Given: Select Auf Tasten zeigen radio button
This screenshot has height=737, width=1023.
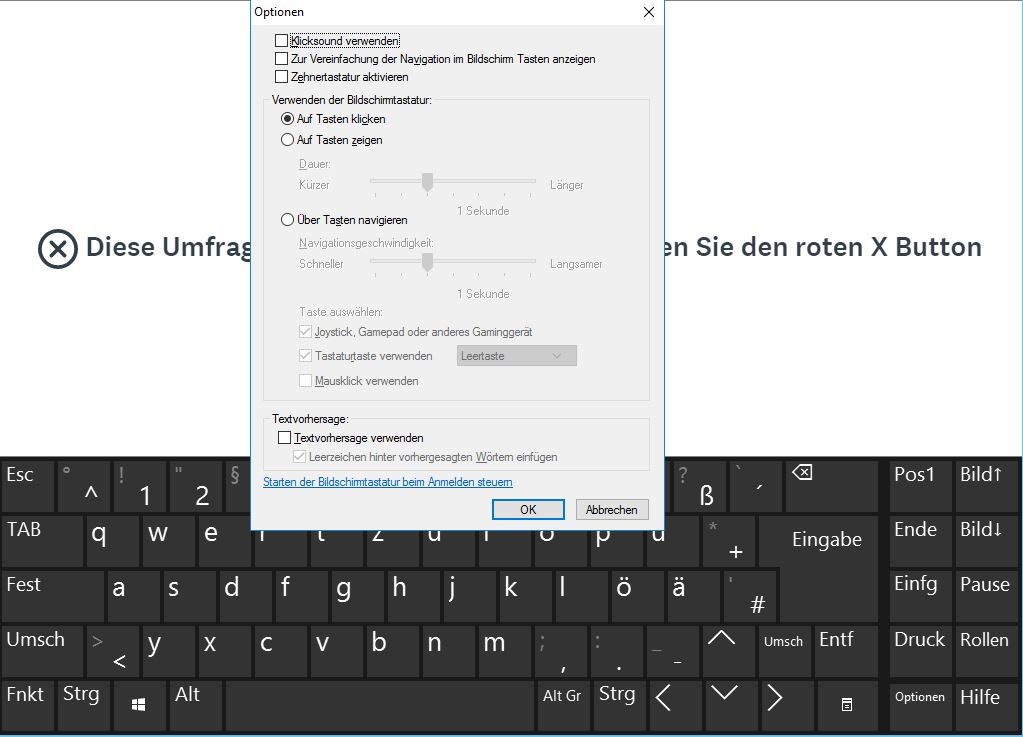Looking at the screenshot, I should tap(287, 140).
